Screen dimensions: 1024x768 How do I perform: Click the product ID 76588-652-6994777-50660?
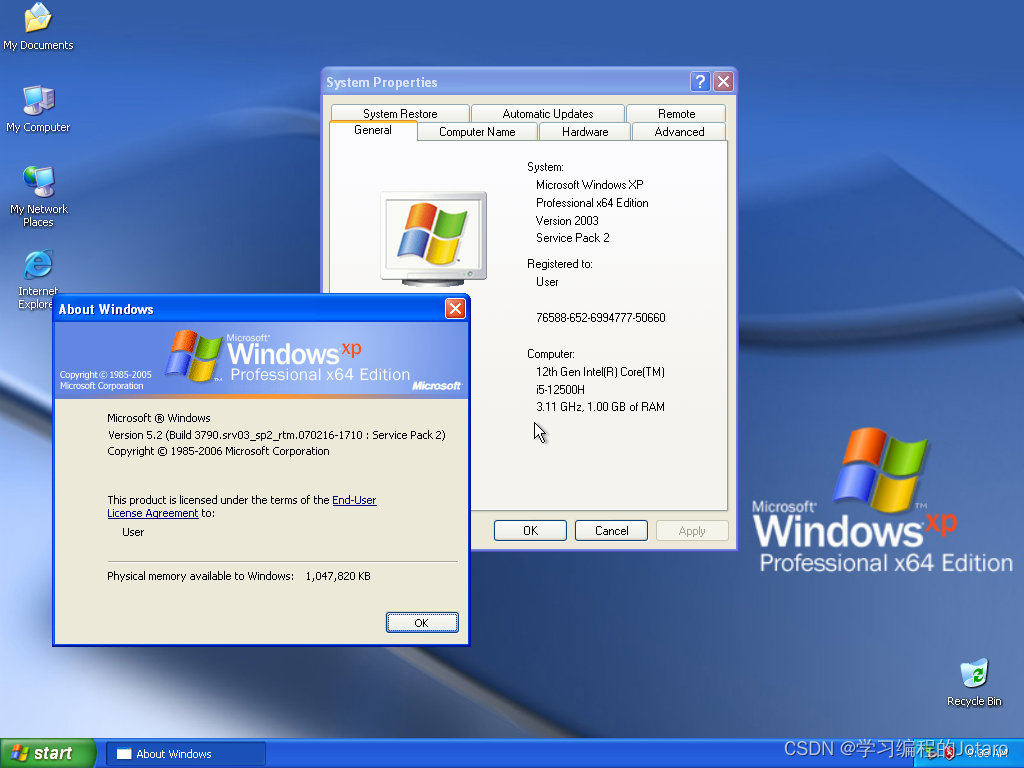click(601, 318)
